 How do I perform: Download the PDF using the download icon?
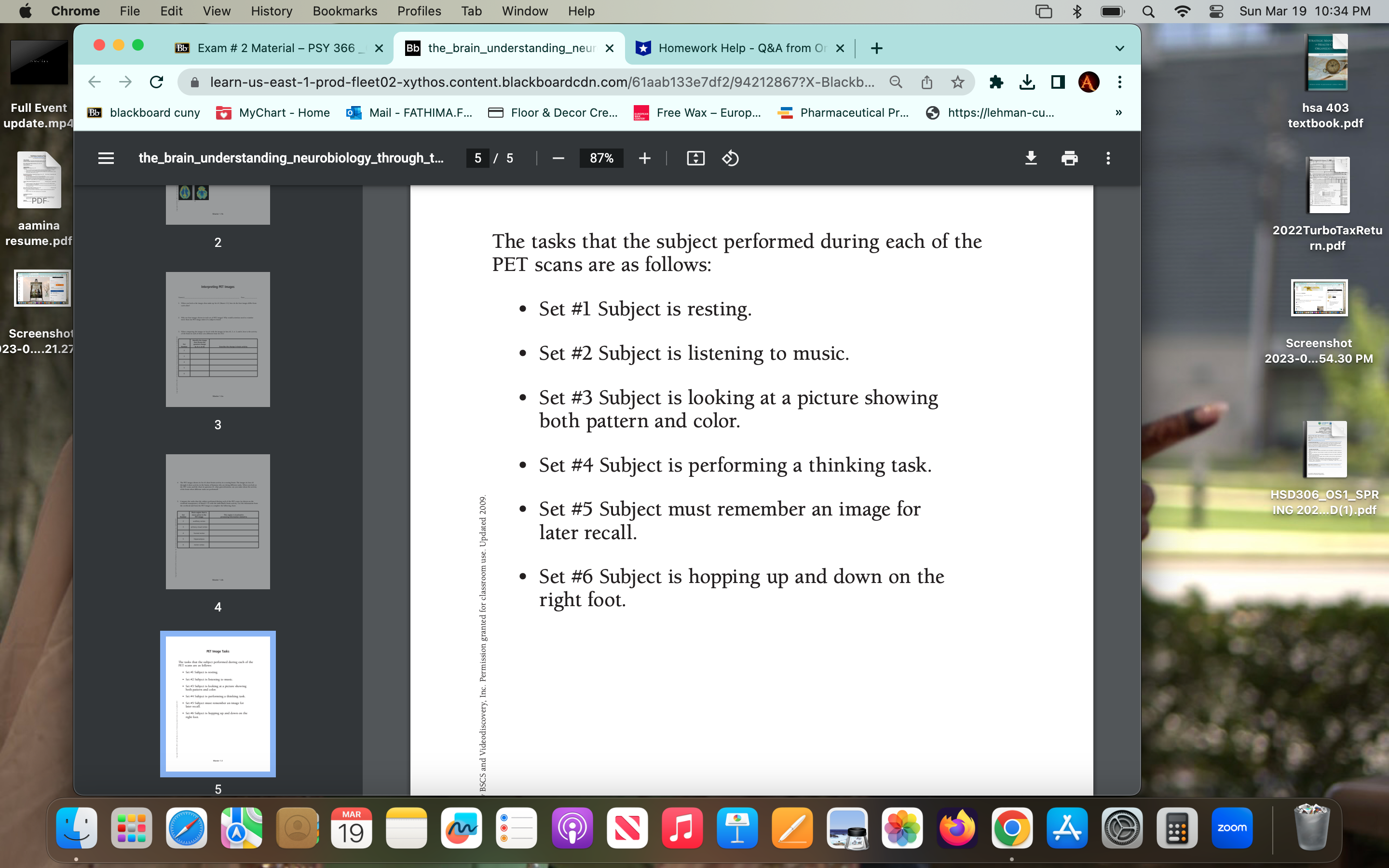tap(1030, 159)
